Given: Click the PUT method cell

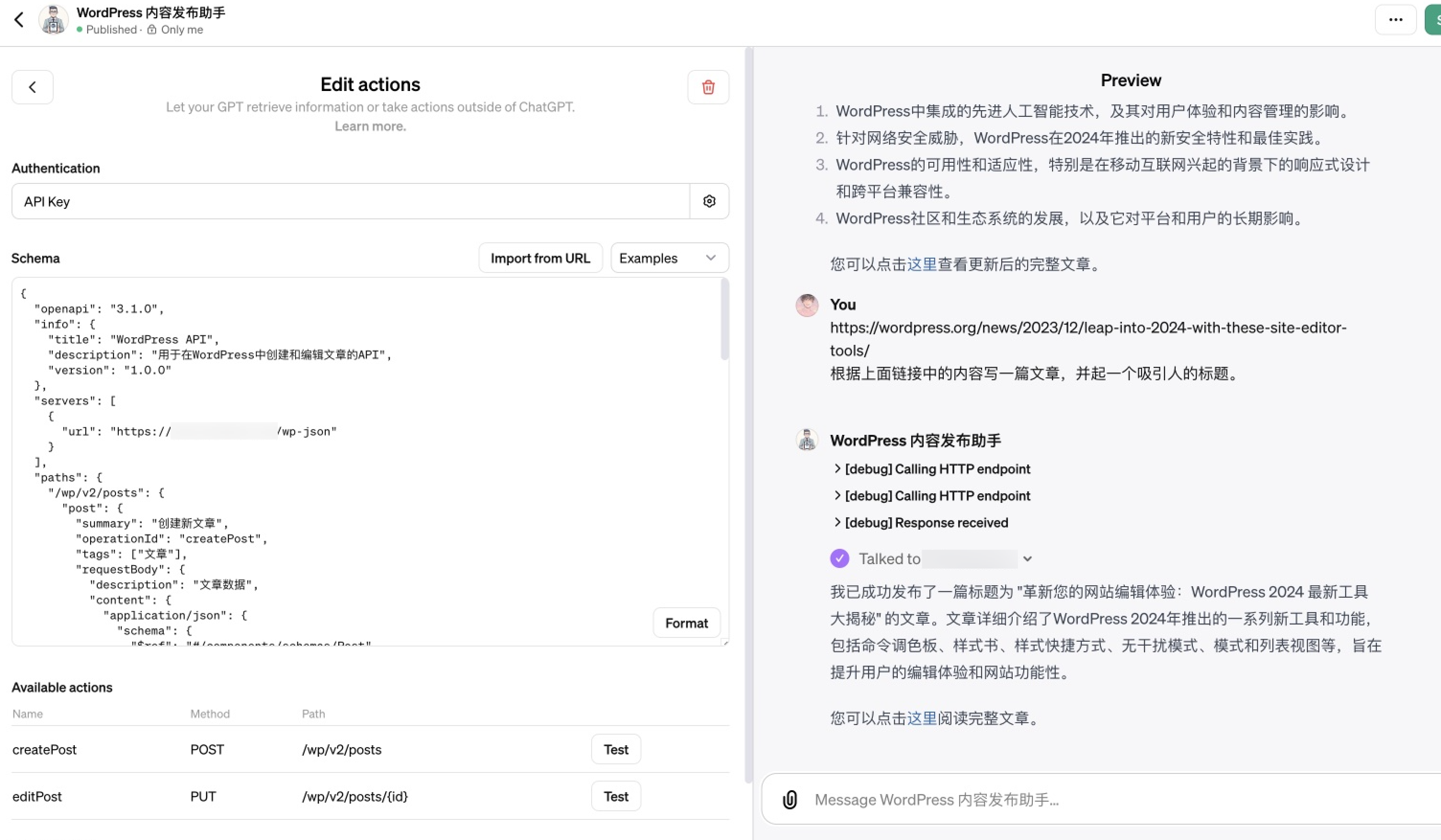Looking at the screenshot, I should (203, 796).
